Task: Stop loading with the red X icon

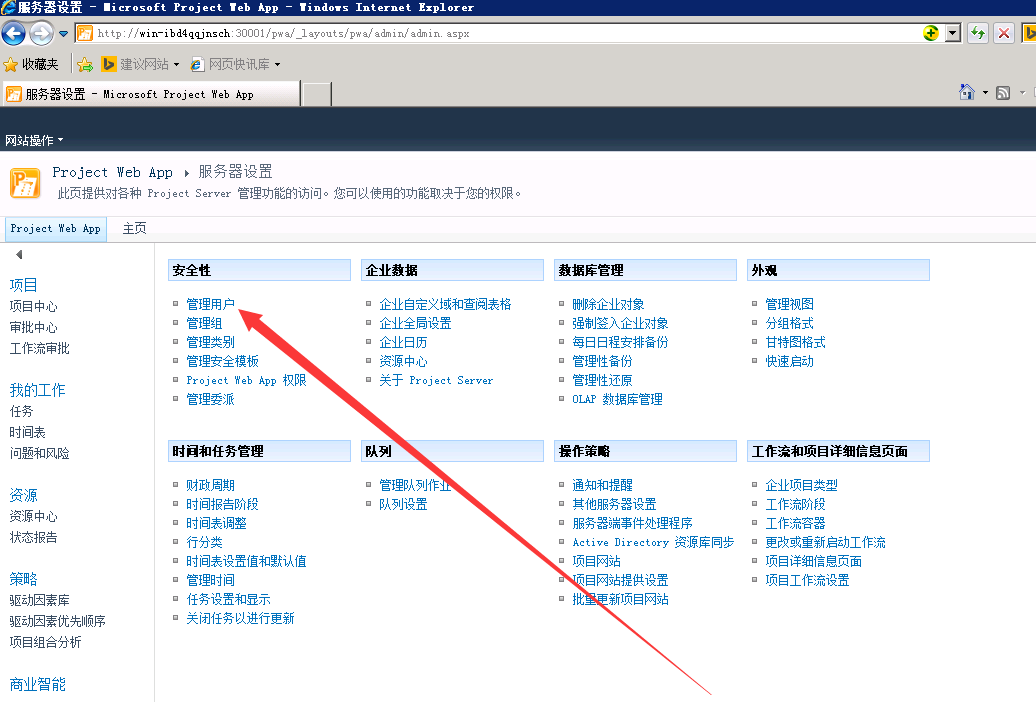Action: [1004, 33]
